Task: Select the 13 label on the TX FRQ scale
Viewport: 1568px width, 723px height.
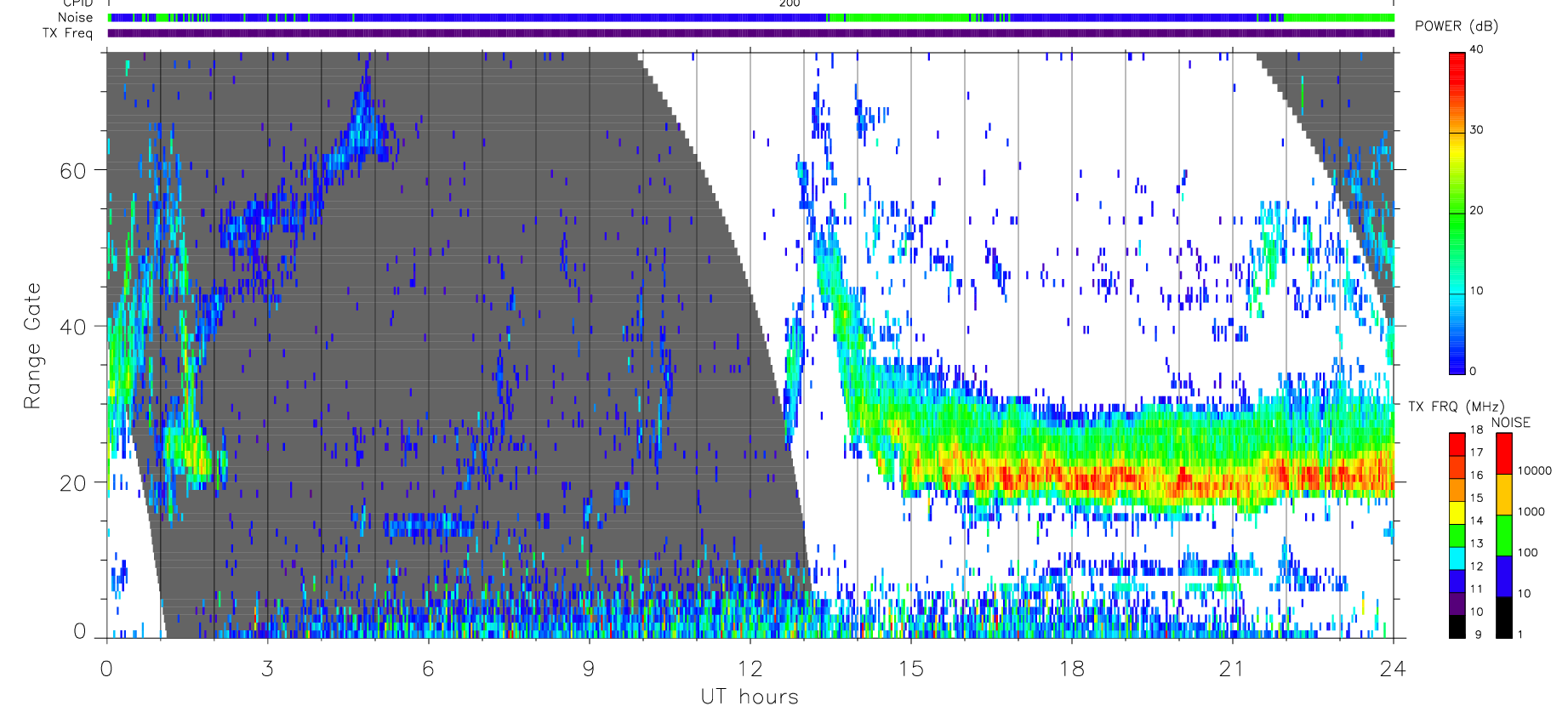Action: click(1476, 544)
